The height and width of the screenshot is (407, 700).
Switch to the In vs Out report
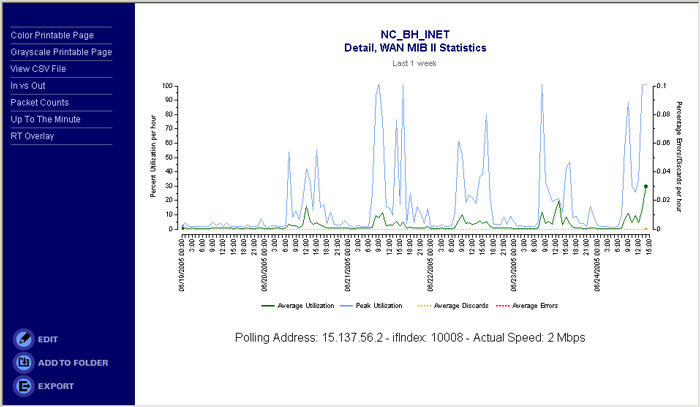pyautogui.click(x=28, y=86)
